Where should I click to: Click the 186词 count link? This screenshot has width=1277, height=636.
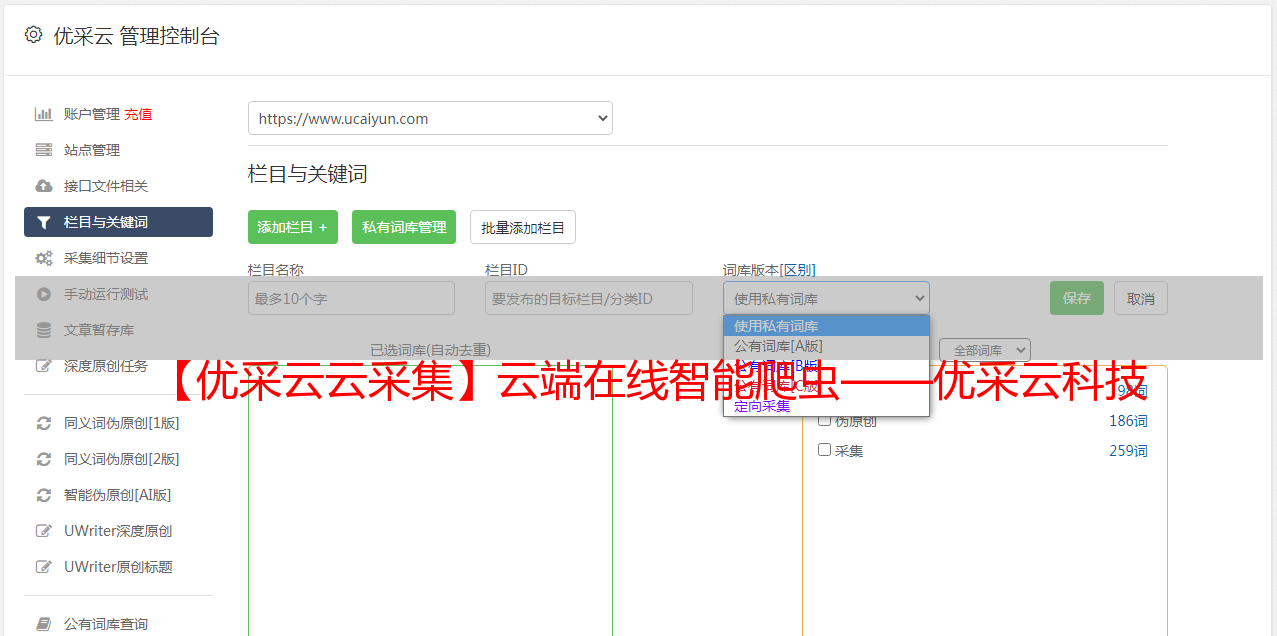[1128, 421]
